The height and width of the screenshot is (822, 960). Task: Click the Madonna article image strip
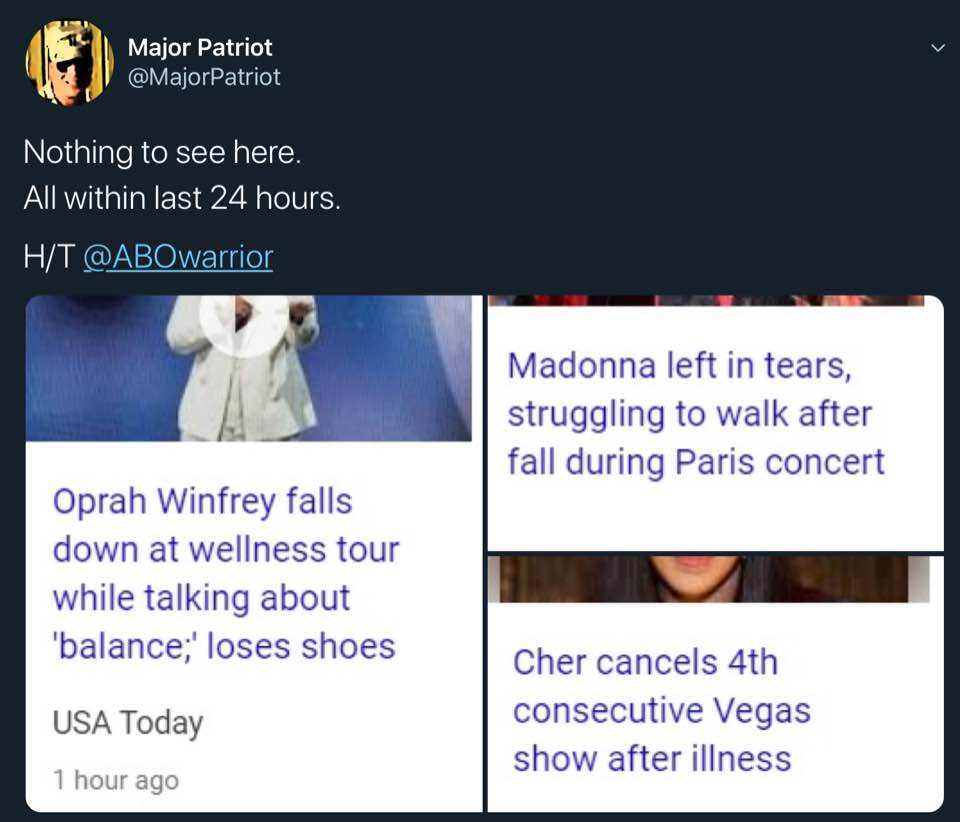[x=706, y=300]
